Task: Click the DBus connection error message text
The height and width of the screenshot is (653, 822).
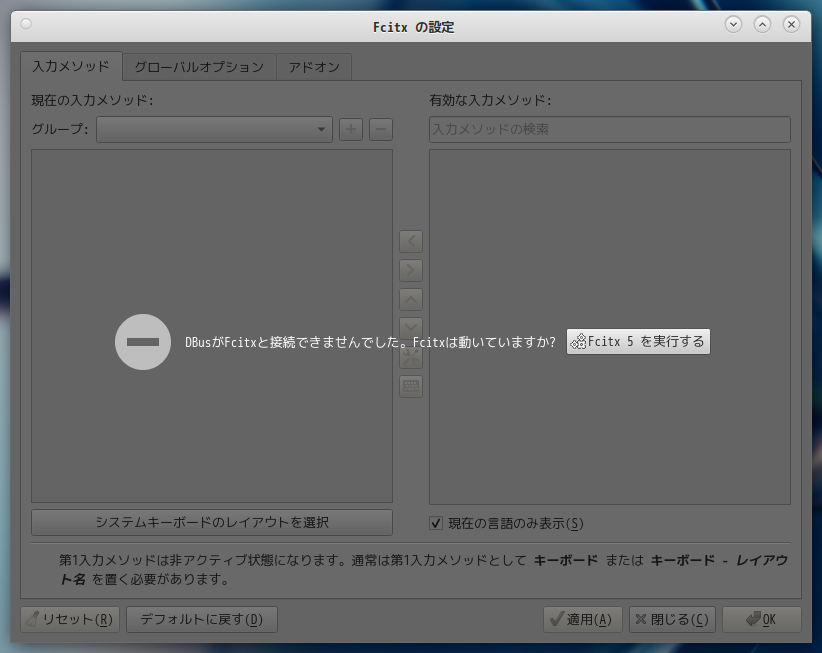Action: (370, 342)
